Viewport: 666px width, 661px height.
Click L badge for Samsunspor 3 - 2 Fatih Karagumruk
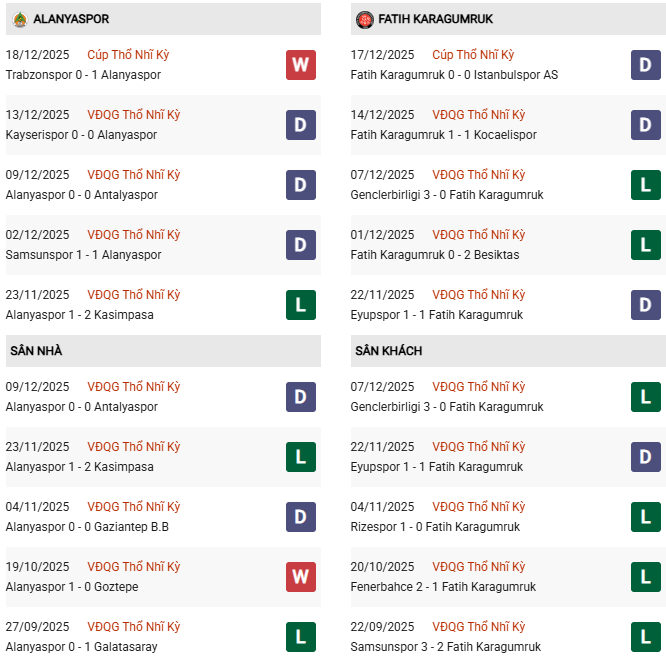click(x=646, y=637)
